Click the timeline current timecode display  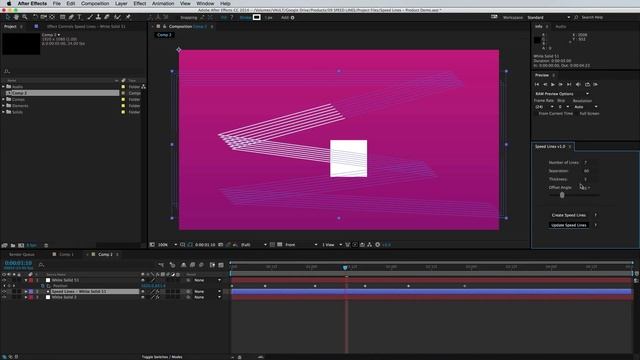pos(18,263)
